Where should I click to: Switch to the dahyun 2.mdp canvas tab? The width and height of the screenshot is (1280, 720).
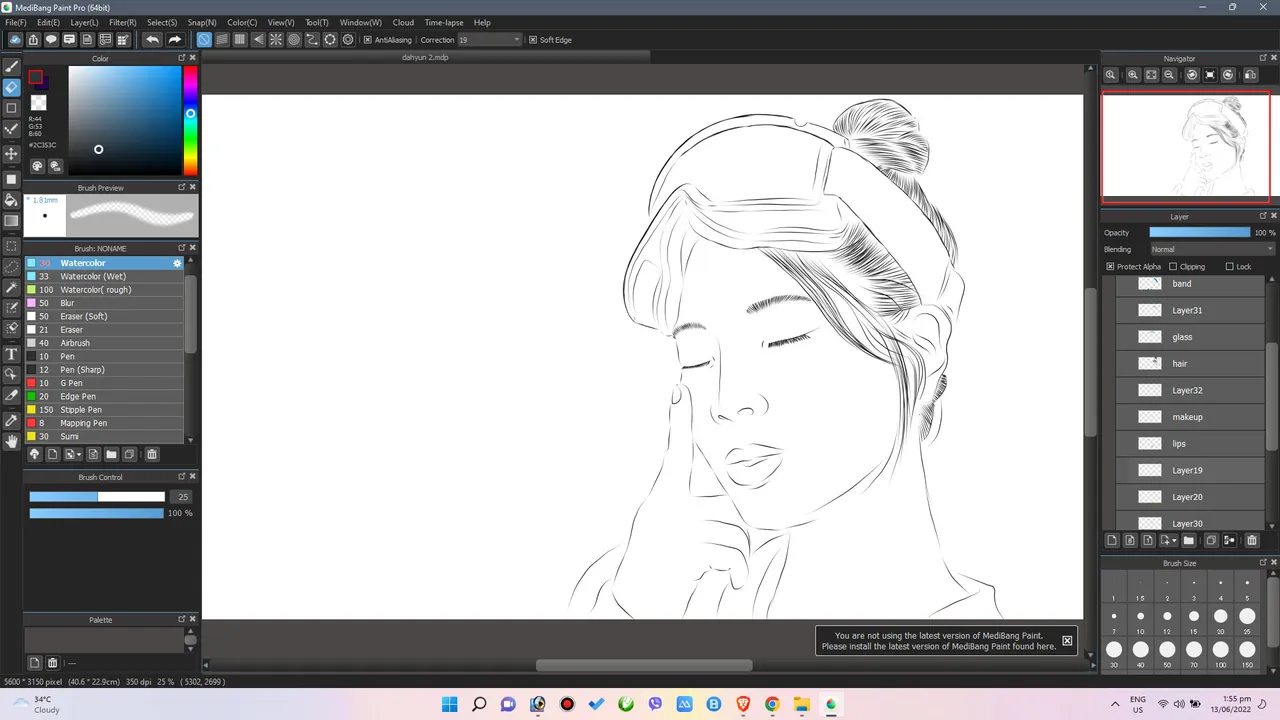[425, 58]
